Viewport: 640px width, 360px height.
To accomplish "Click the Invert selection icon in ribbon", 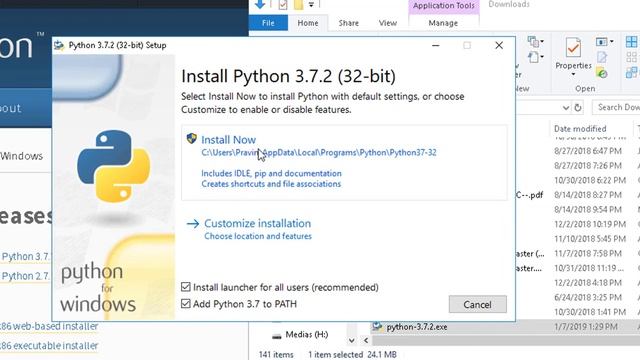I will tap(631, 73).
